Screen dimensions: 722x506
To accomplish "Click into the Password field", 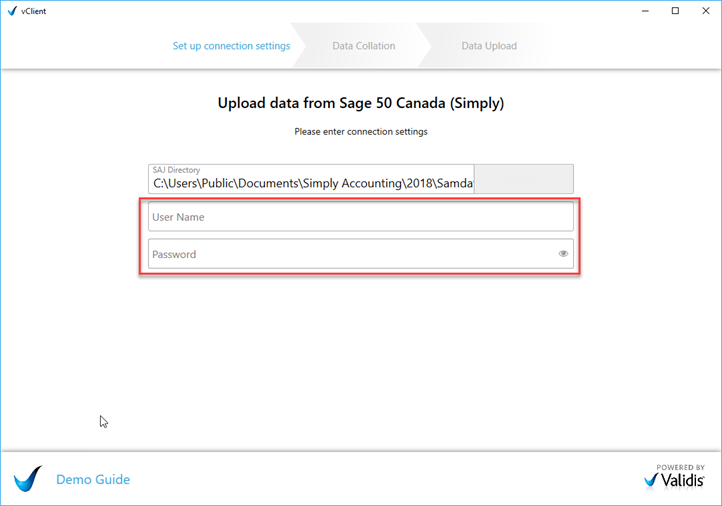I will [350, 254].
